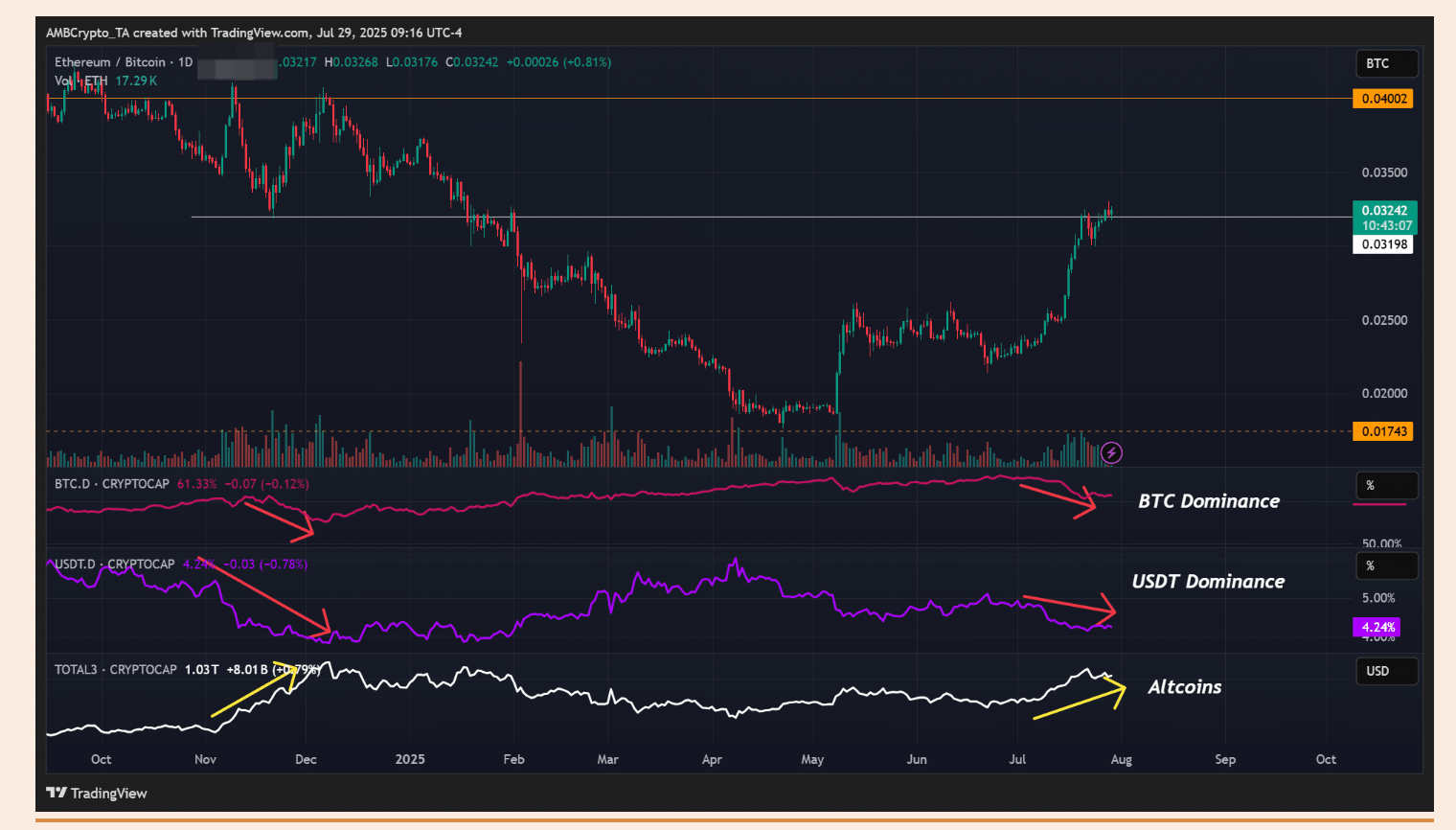The image size is (1456, 830).
Task: Open the USD unit box in TOTAL3 pane
Action: pyautogui.click(x=1386, y=671)
